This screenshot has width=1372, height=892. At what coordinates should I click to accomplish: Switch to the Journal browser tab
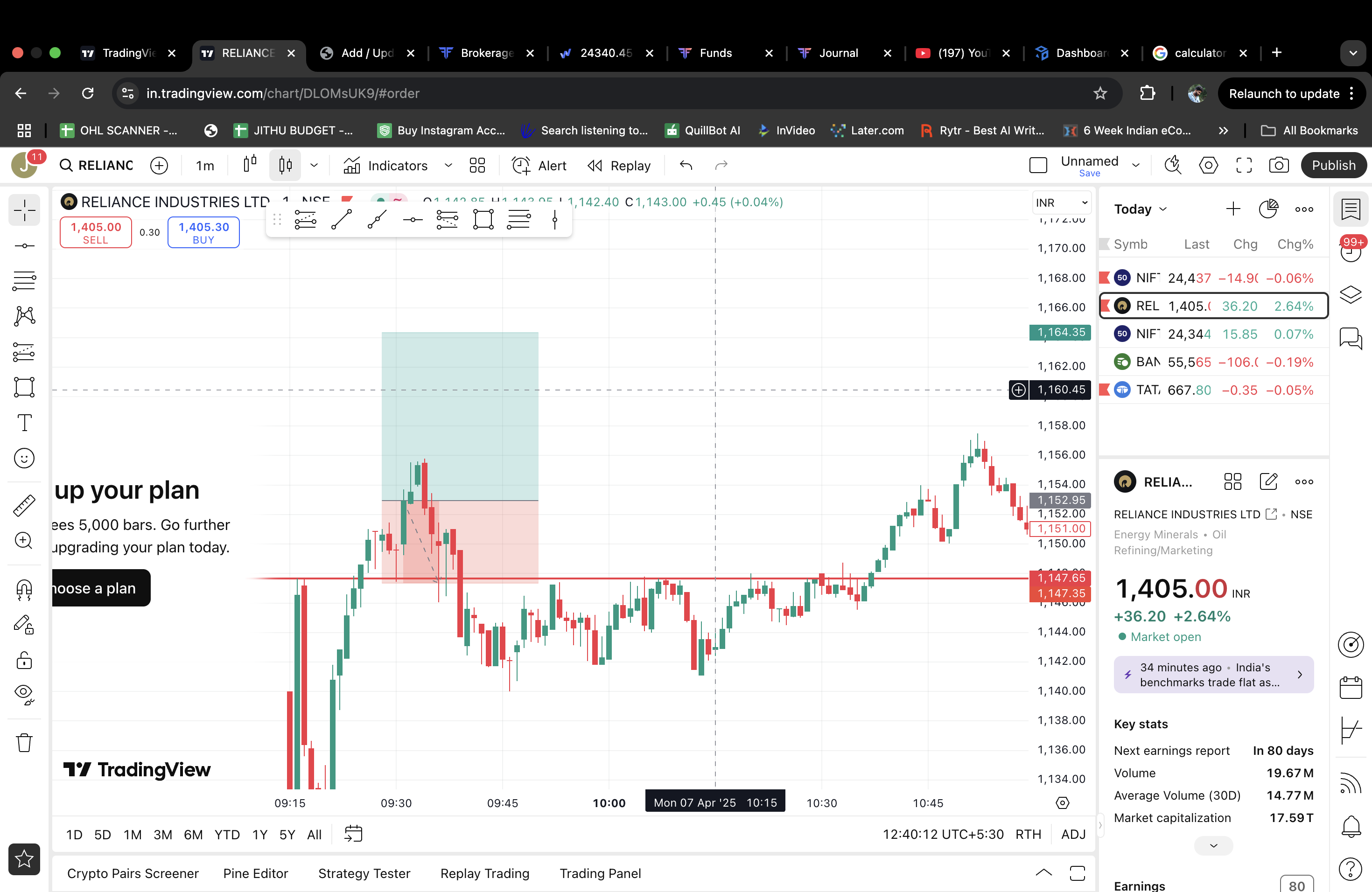(x=838, y=53)
